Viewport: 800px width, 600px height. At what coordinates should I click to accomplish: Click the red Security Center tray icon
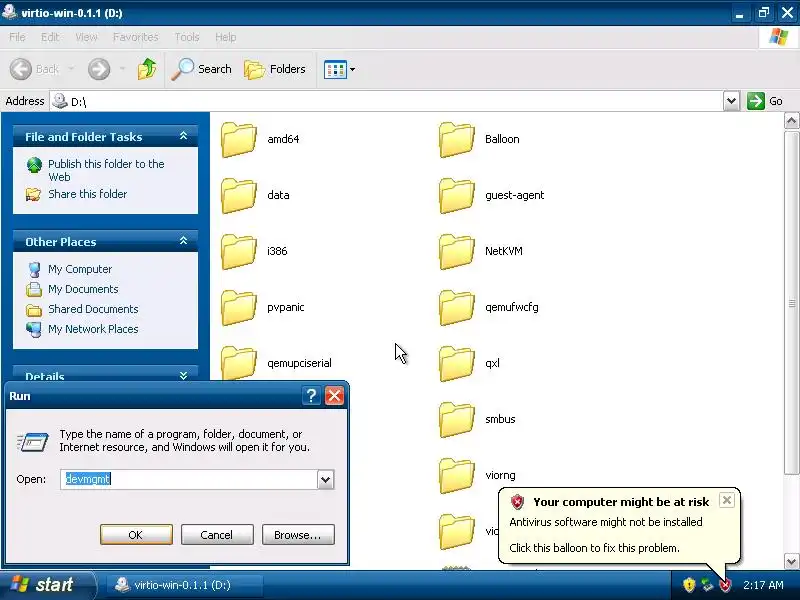[725, 585]
